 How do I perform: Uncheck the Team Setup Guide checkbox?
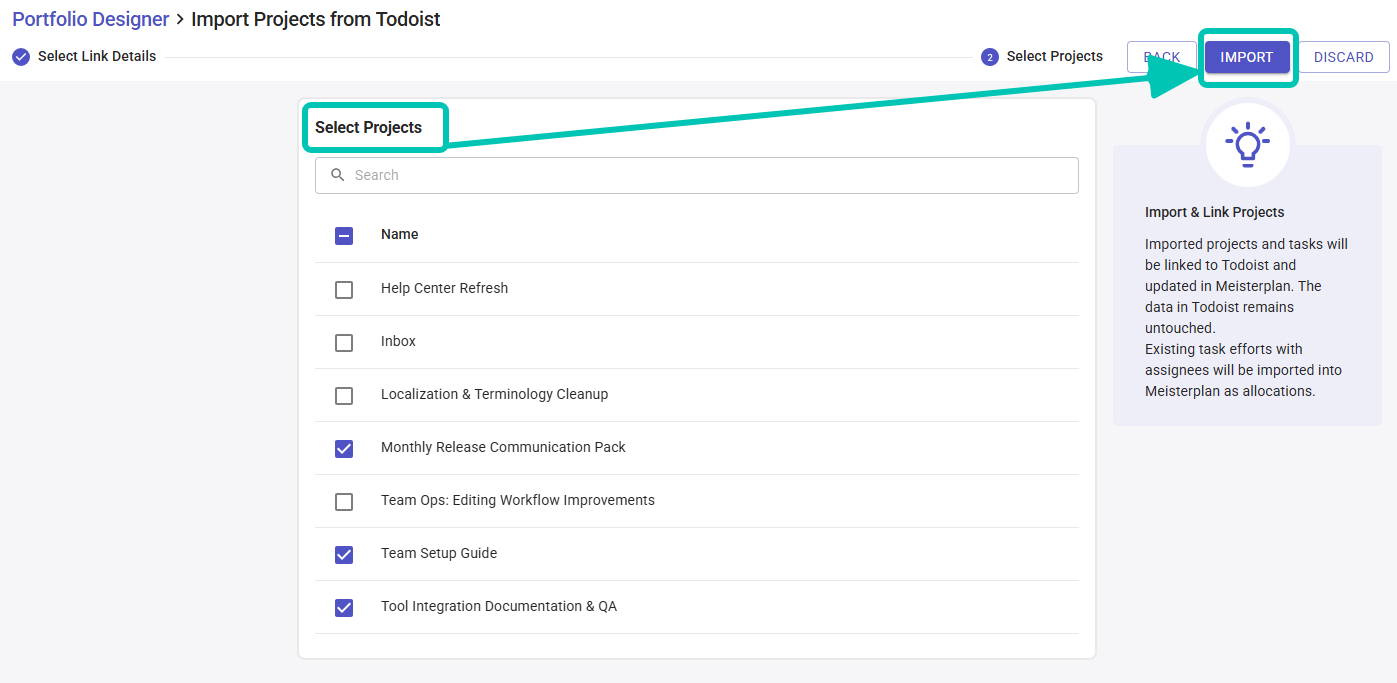tap(344, 554)
